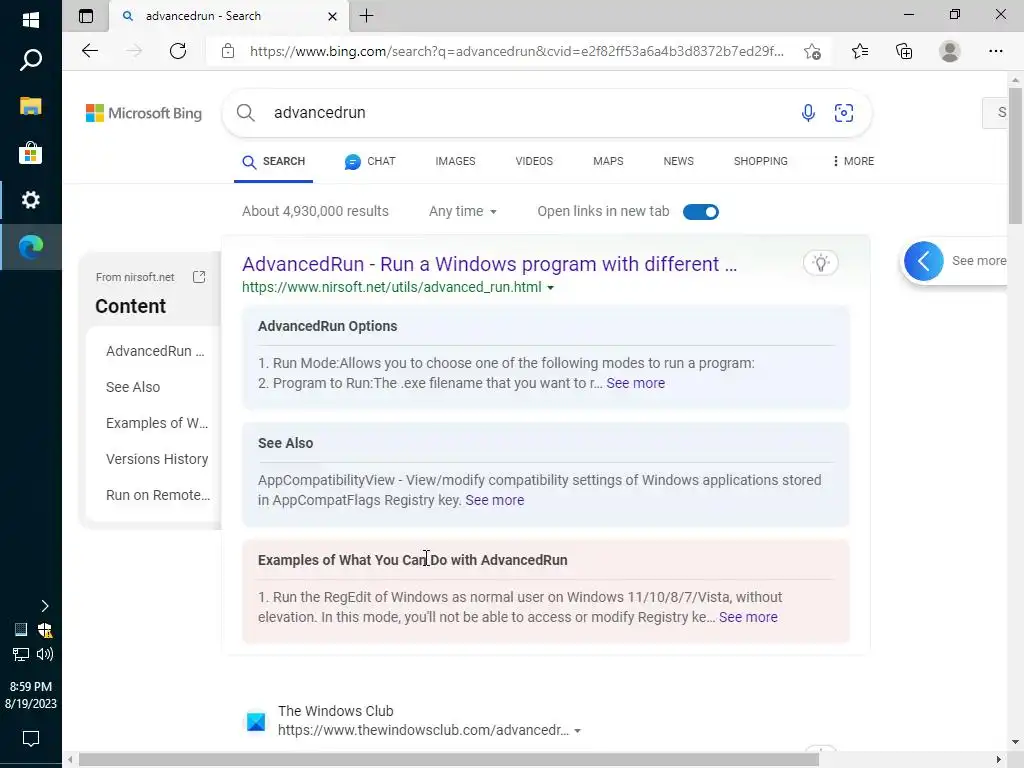The height and width of the screenshot is (768, 1024).
Task: Open Windows Security tray icon
Action: (x=45, y=630)
